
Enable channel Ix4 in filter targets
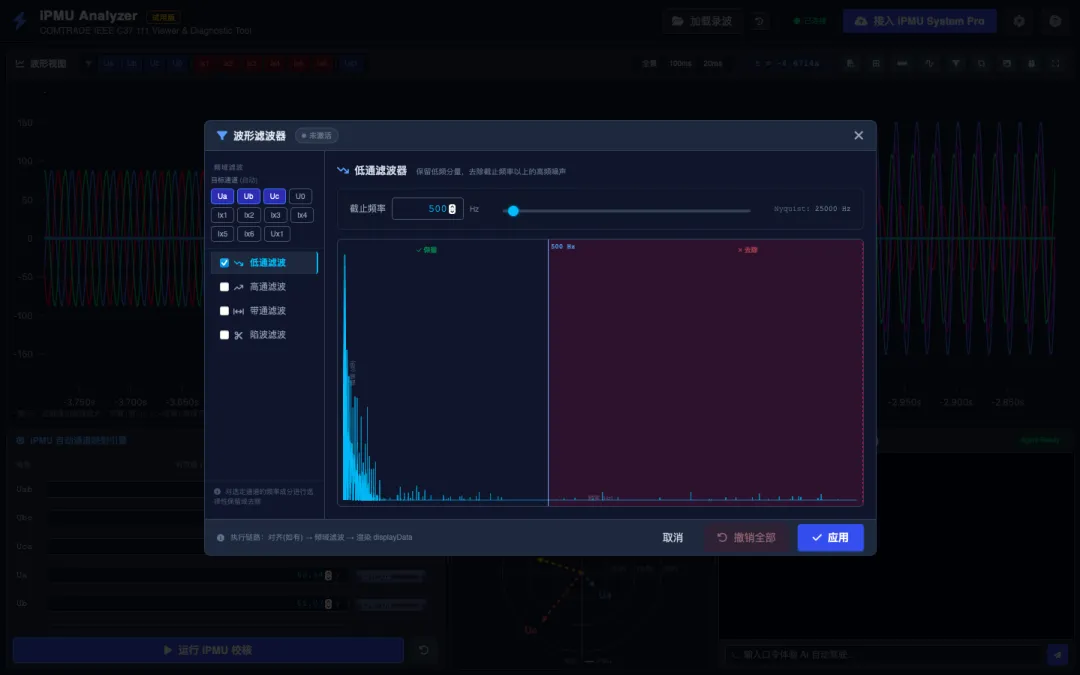(x=302, y=215)
